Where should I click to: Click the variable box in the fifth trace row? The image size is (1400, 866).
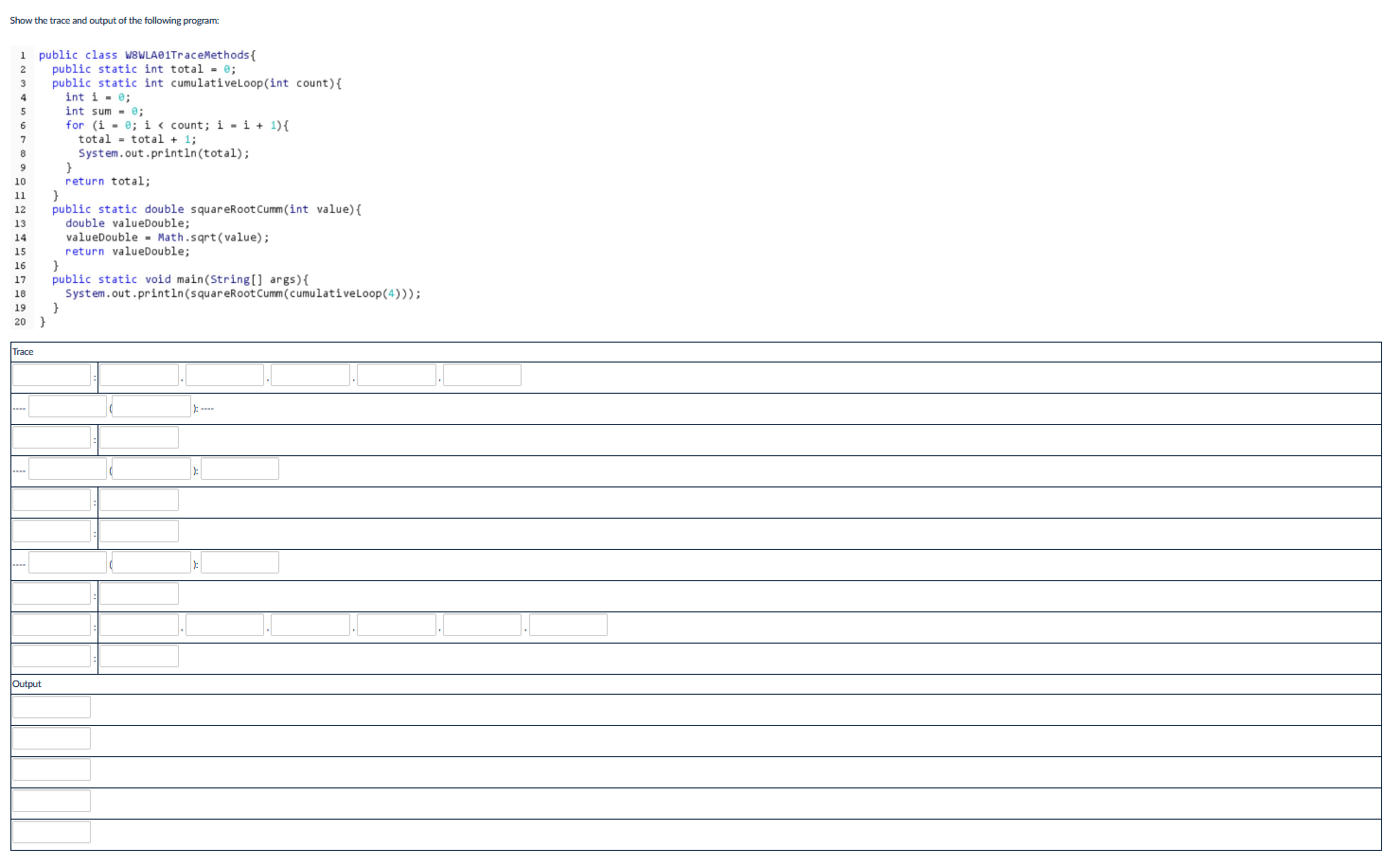click(51, 499)
